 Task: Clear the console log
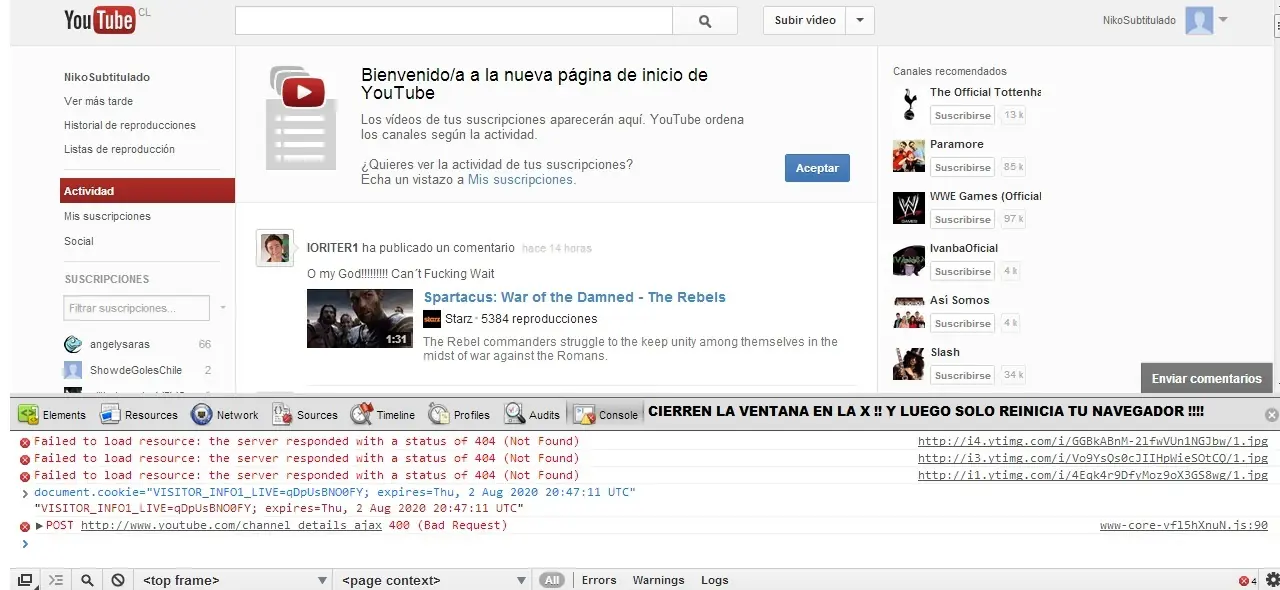coord(118,580)
